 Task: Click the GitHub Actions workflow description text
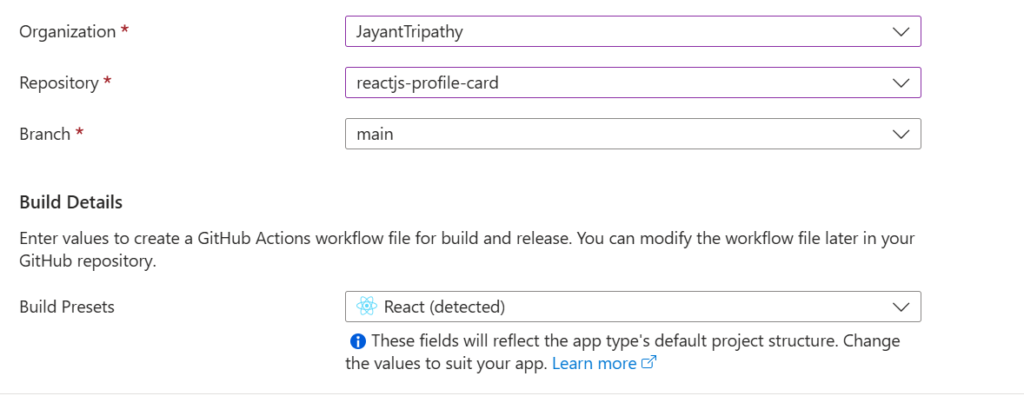[467, 251]
